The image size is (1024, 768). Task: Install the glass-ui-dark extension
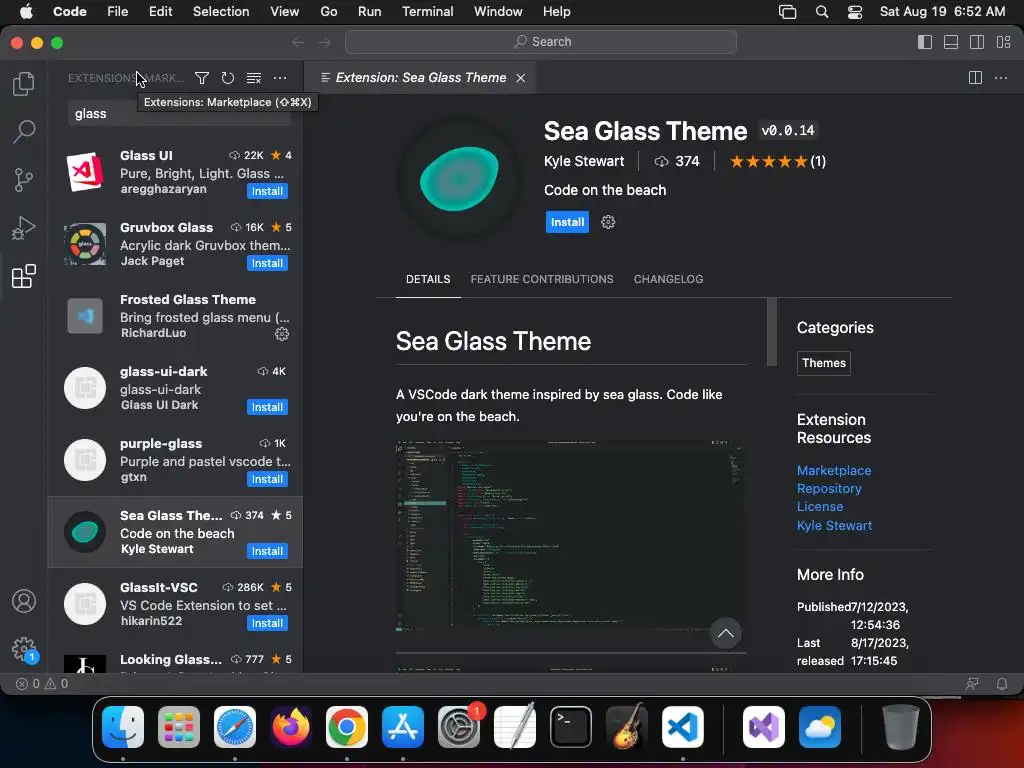(x=267, y=407)
